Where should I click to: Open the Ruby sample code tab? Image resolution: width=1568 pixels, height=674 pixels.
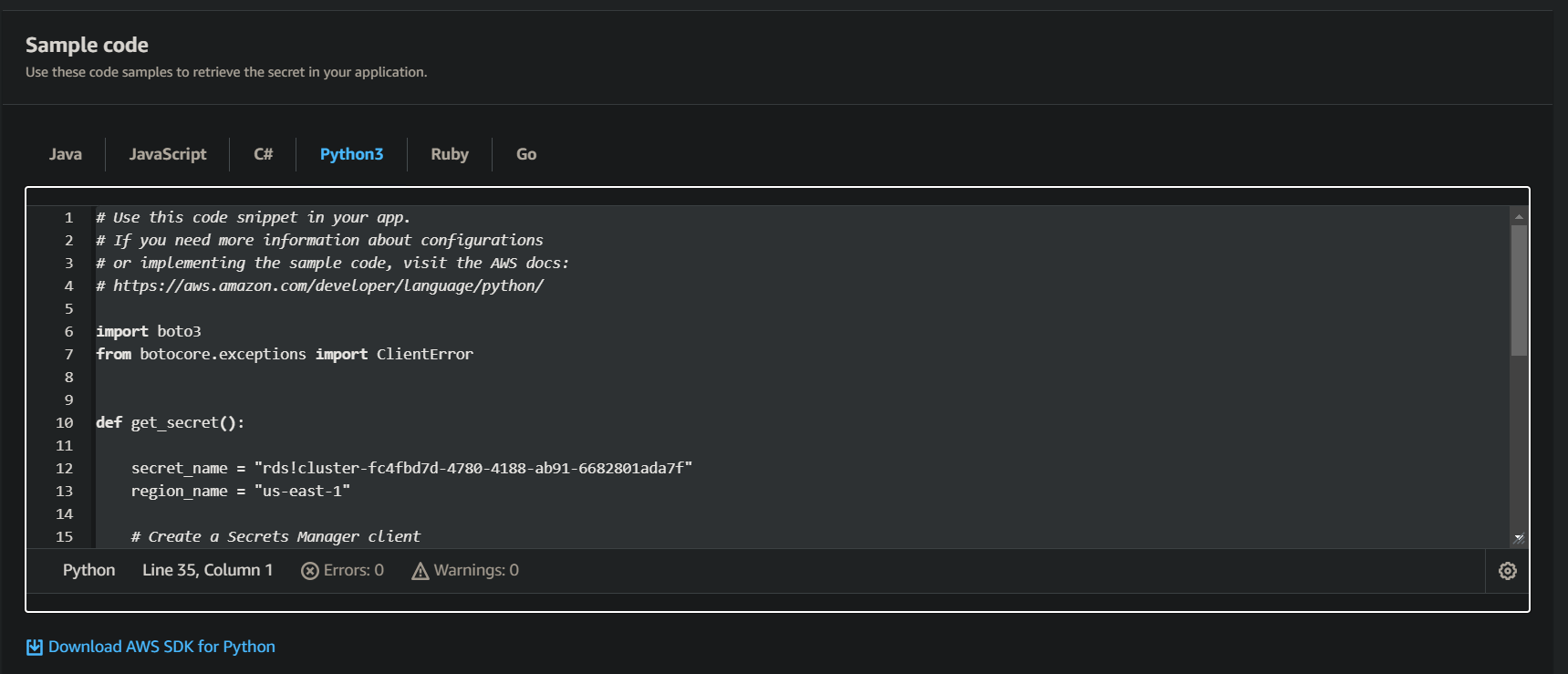[x=450, y=154]
